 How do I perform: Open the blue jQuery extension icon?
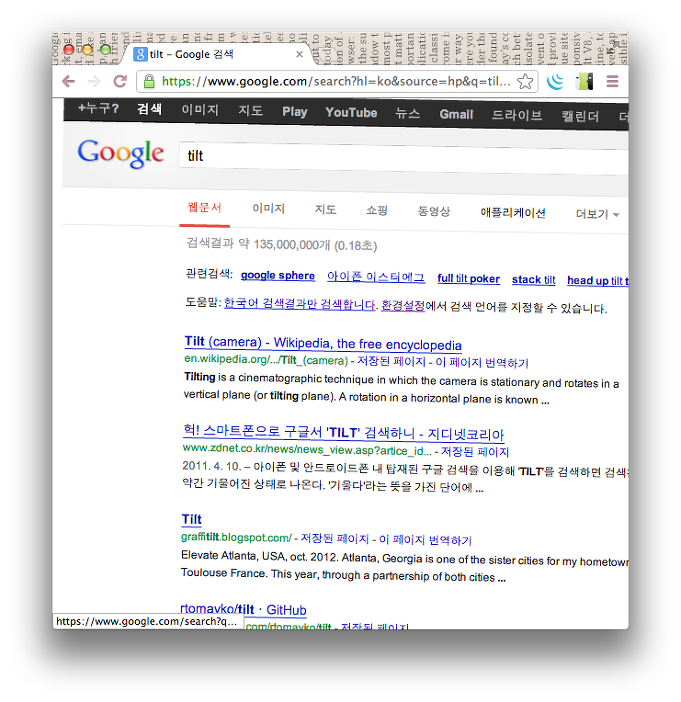[x=555, y=81]
